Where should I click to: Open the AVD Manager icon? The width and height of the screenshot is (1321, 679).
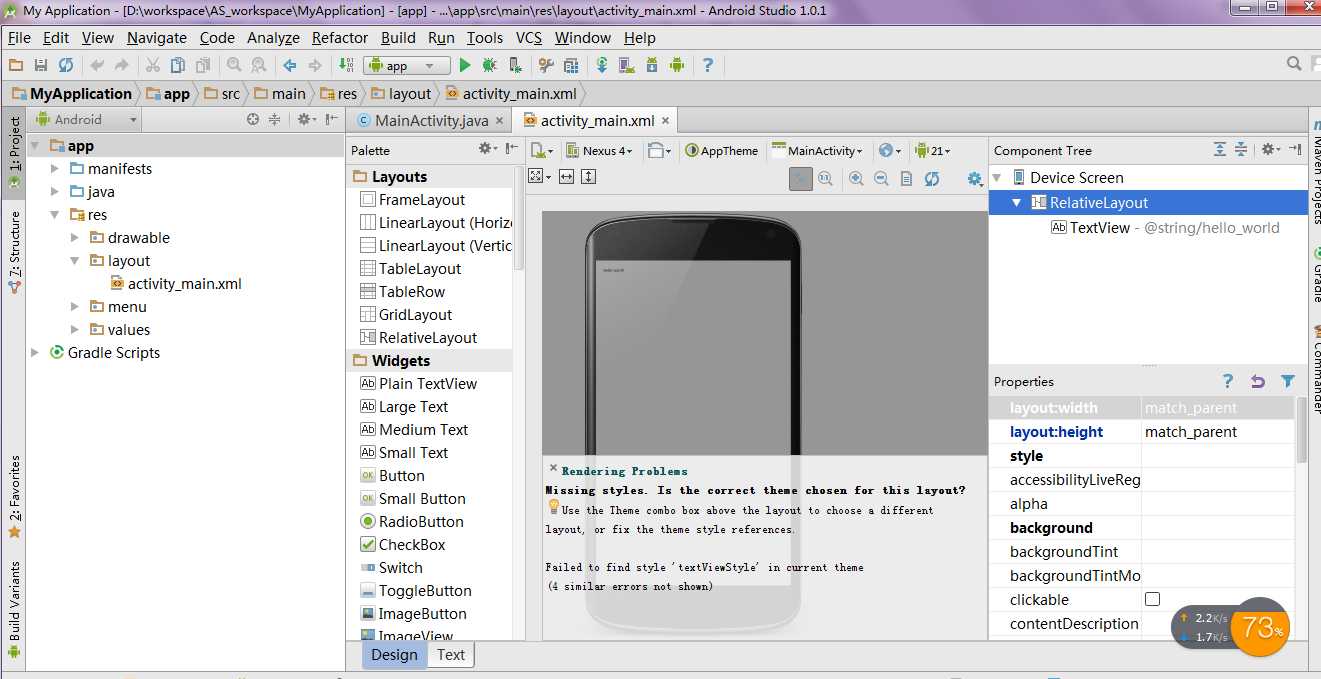(x=627, y=65)
